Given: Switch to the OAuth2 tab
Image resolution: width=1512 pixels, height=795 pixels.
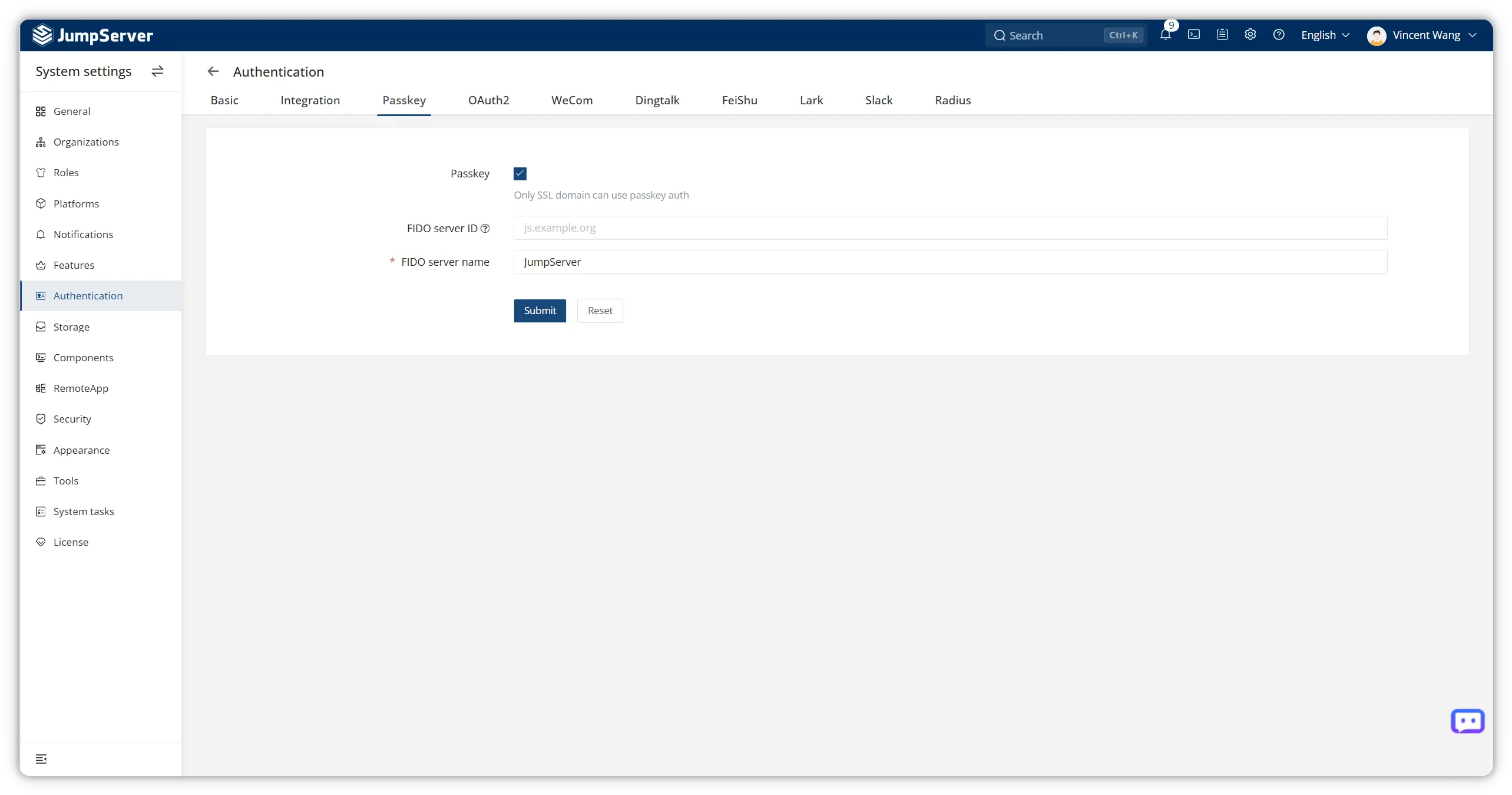Looking at the screenshot, I should click(x=488, y=100).
